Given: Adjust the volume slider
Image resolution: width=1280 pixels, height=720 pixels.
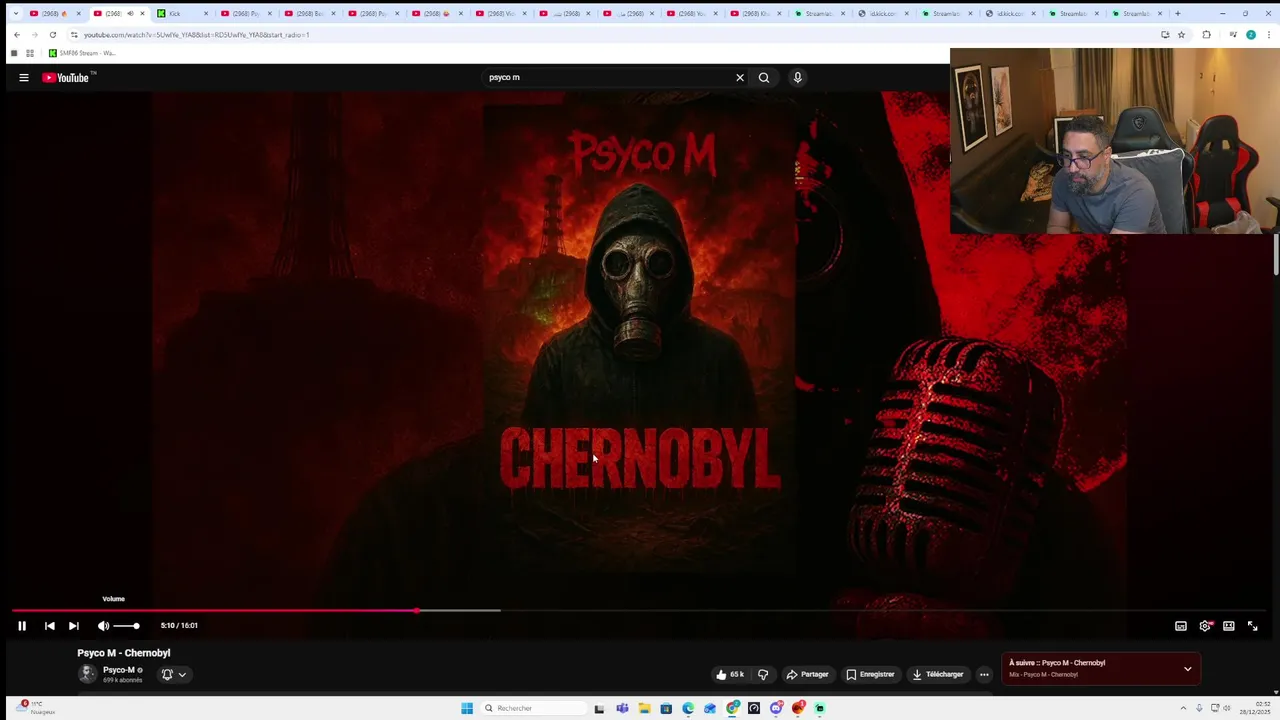Looking at the screenshot, I should 126,626.
